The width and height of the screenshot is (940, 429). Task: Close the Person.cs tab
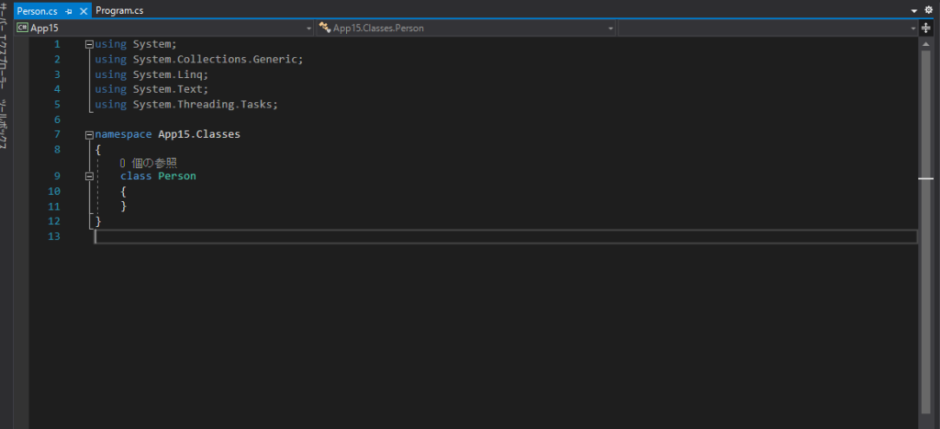82,10
